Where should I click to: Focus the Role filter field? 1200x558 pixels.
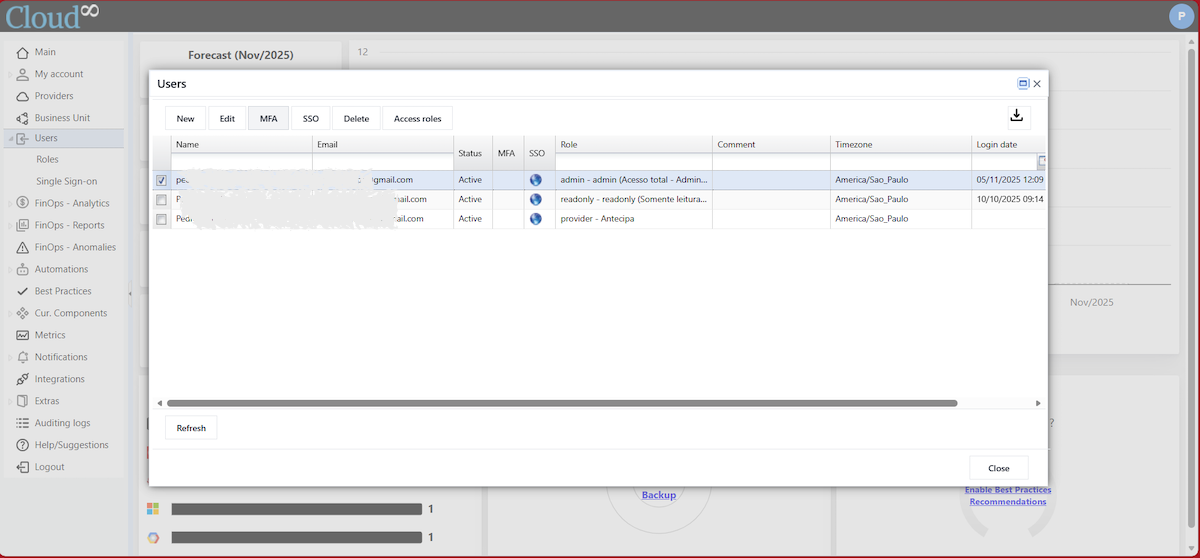634,162
